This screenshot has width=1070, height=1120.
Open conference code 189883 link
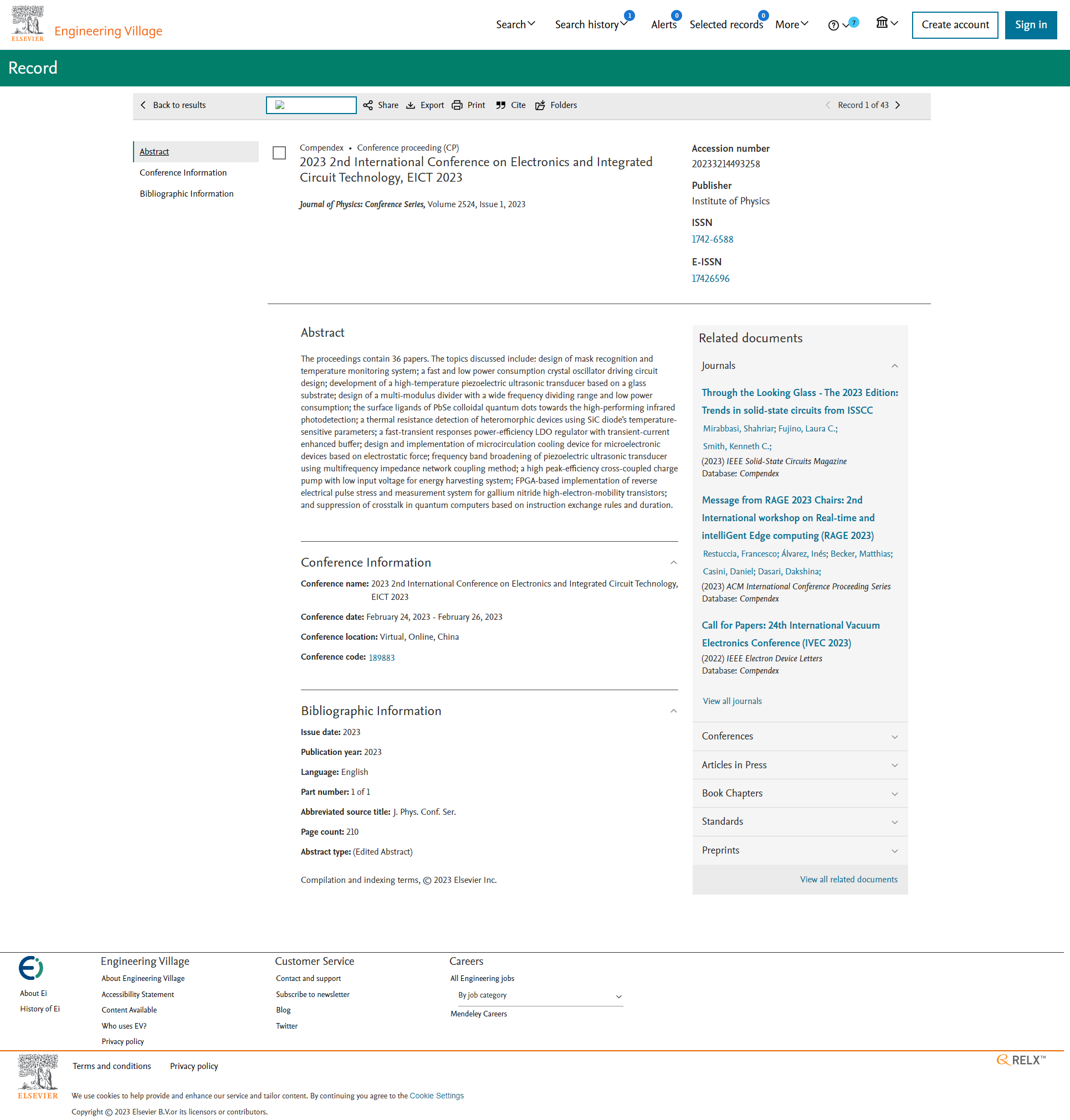pos(382,658)
